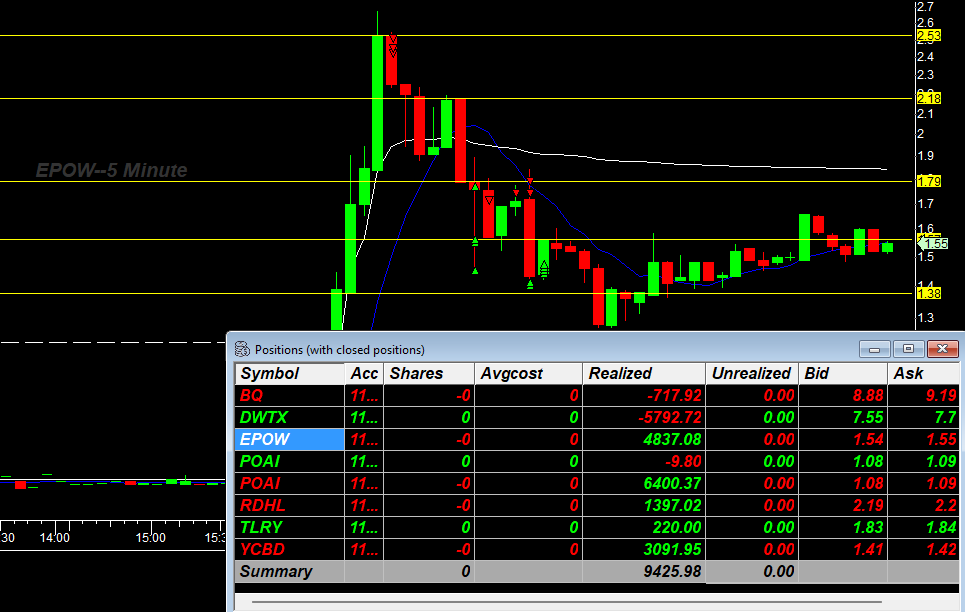The image size is (965, 612).
Task: Close the Positions window
Action: [942, 349]
